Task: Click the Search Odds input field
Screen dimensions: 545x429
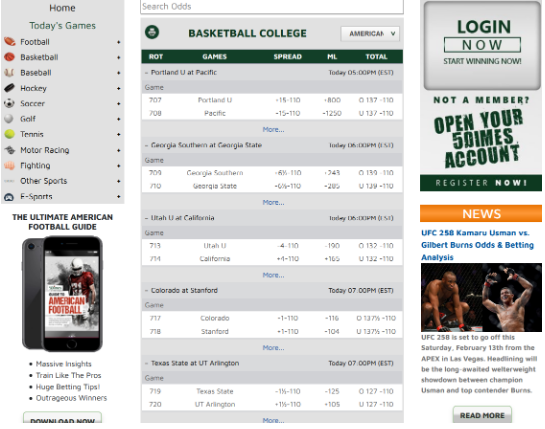Action: pos(272,7)
